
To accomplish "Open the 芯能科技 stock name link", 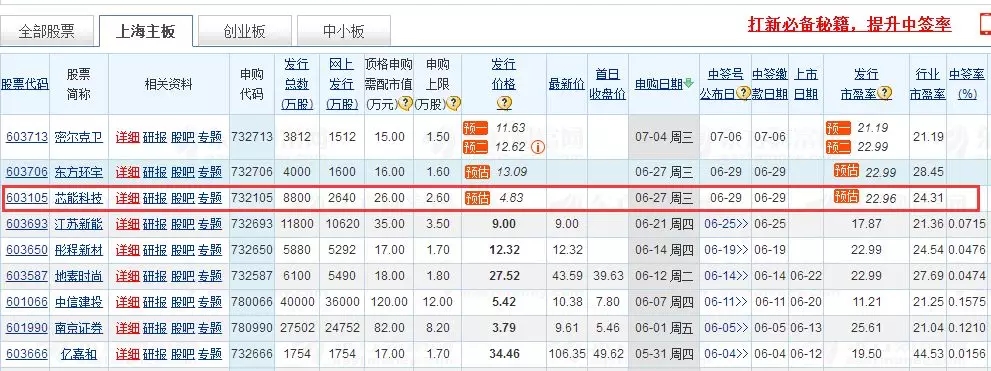I will pos(78,198).
